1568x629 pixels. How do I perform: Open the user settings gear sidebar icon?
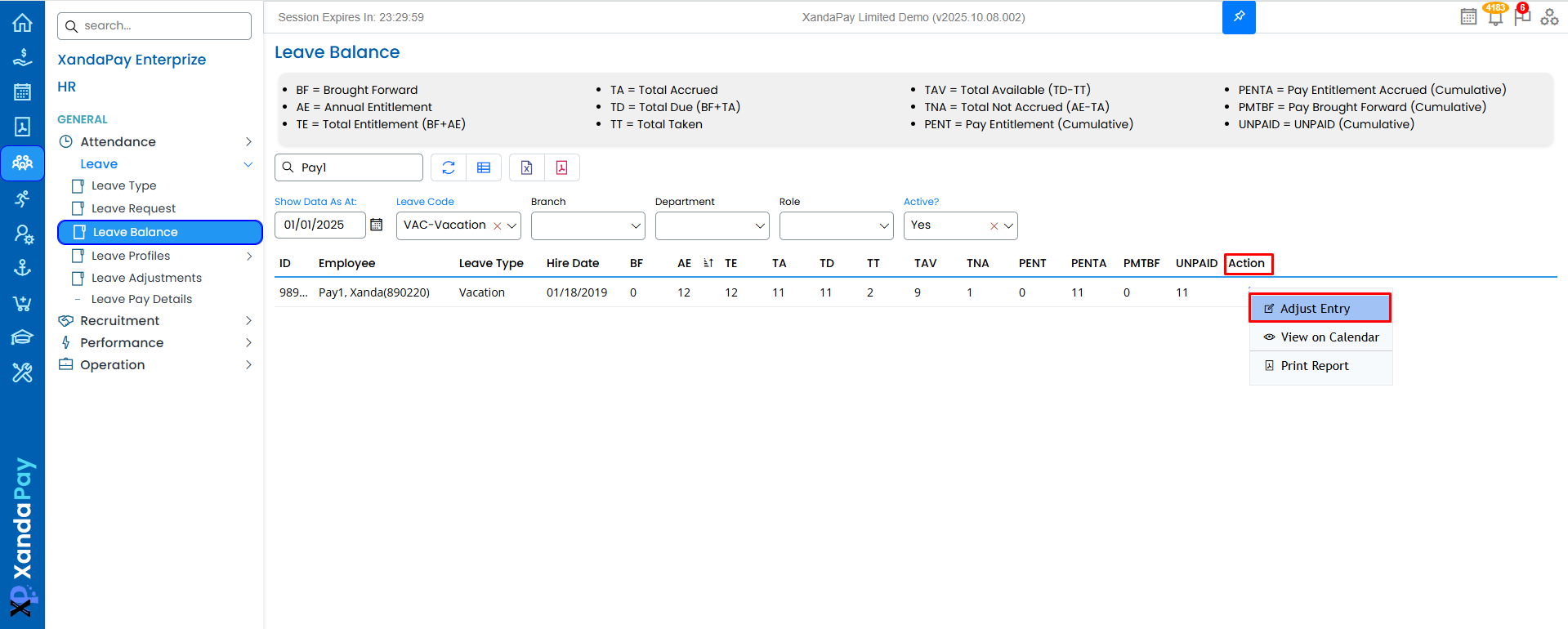(23, 234)
